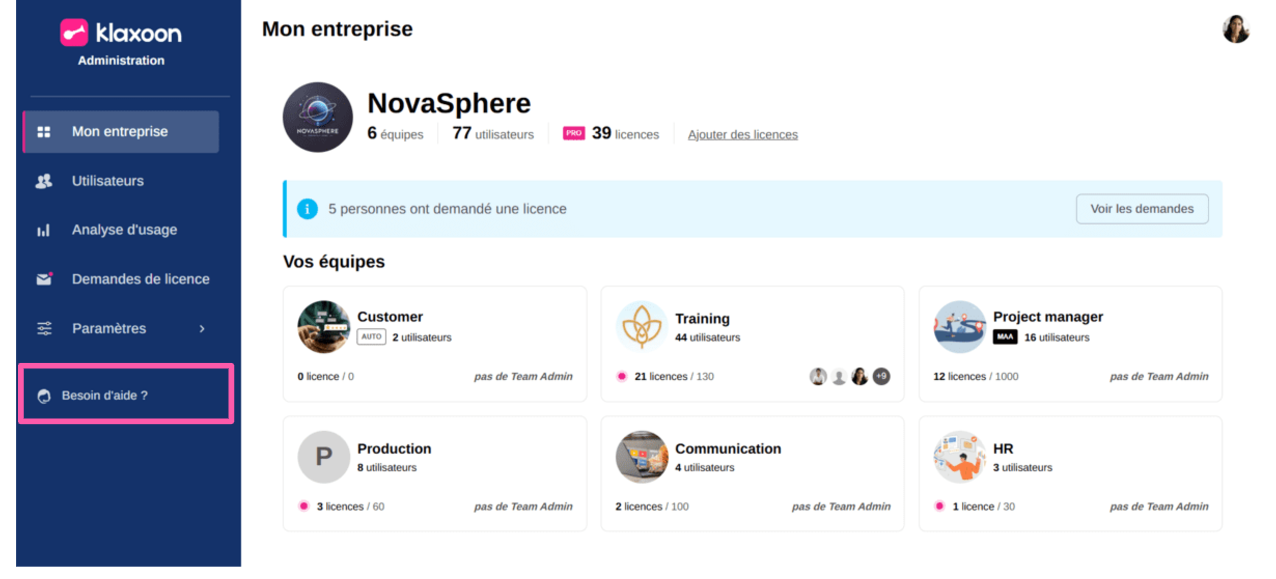
Task: Expand Paramètres submenu chevron
Action: click(x=202, y=329)
